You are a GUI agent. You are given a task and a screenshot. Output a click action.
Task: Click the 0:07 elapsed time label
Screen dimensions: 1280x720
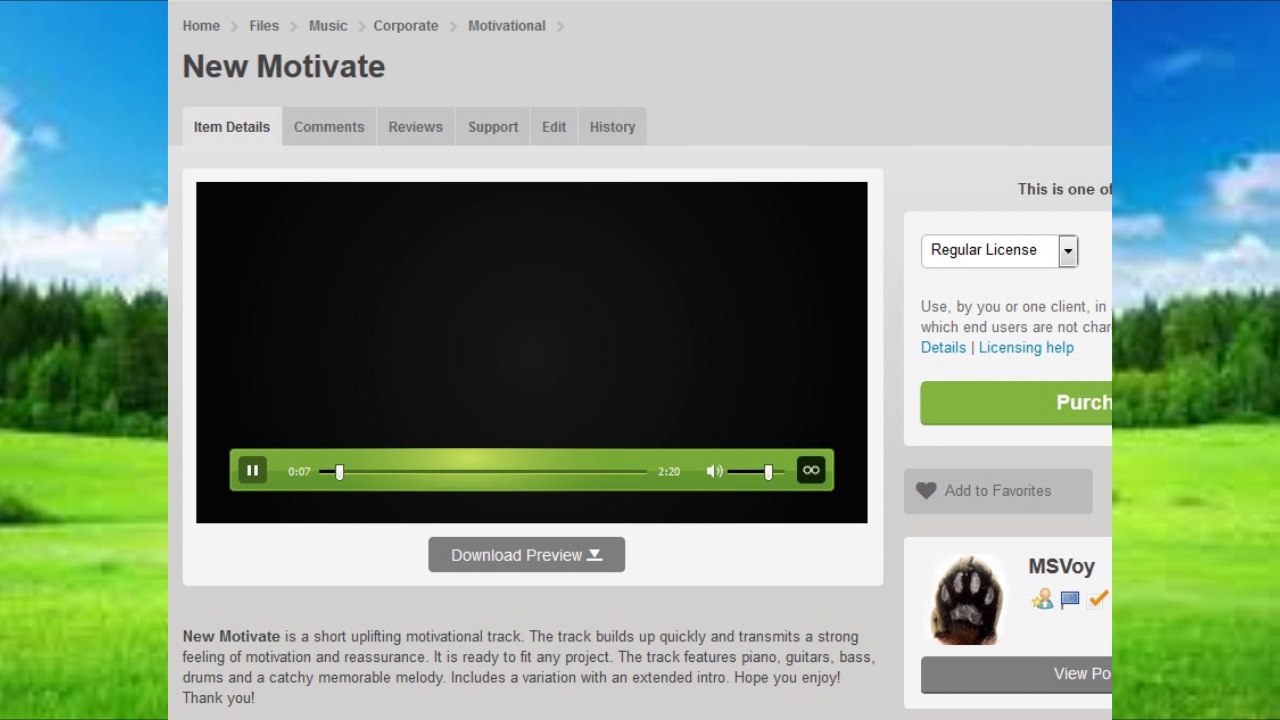(299, 472)
